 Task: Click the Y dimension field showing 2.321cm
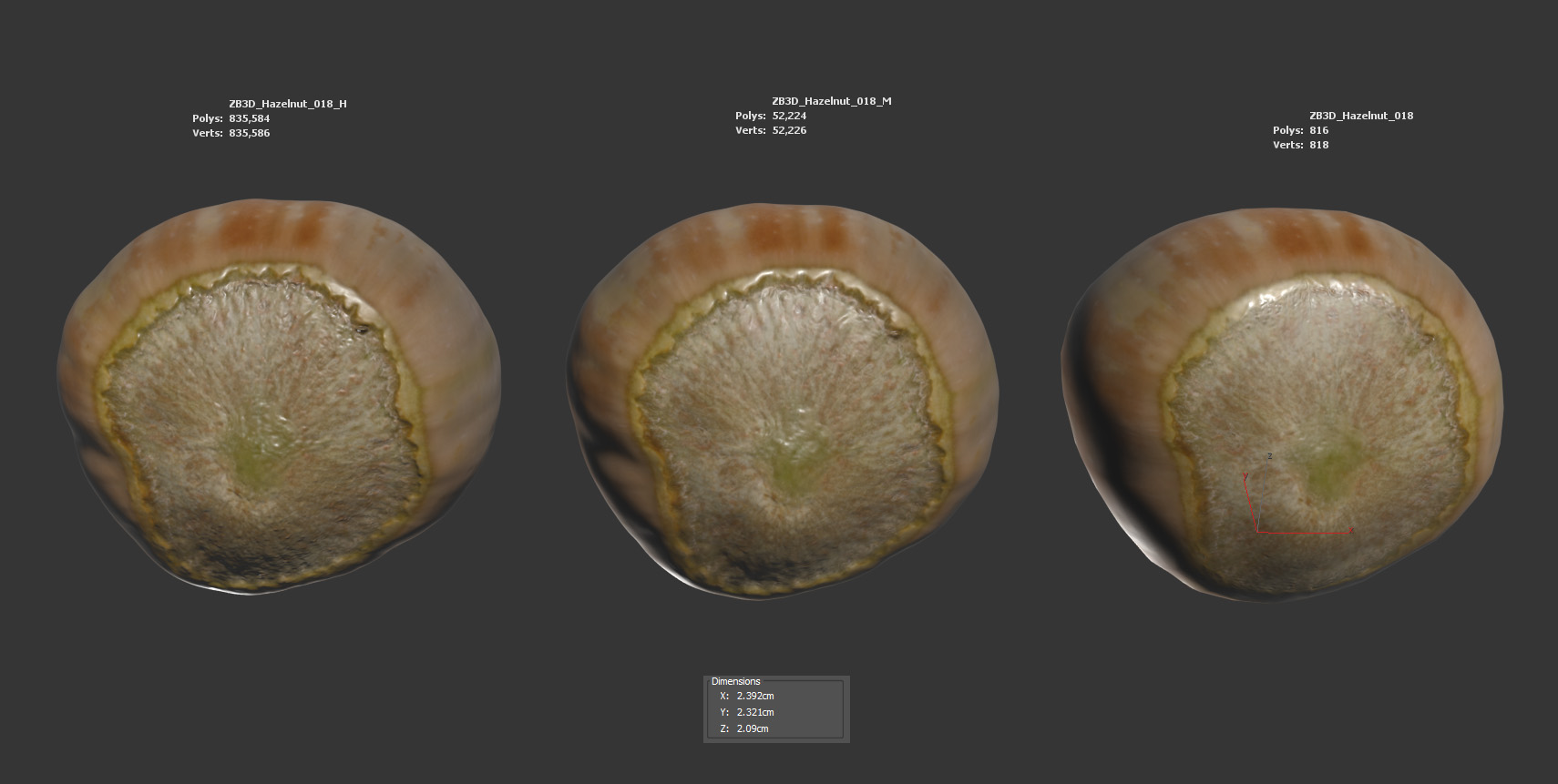755,712
